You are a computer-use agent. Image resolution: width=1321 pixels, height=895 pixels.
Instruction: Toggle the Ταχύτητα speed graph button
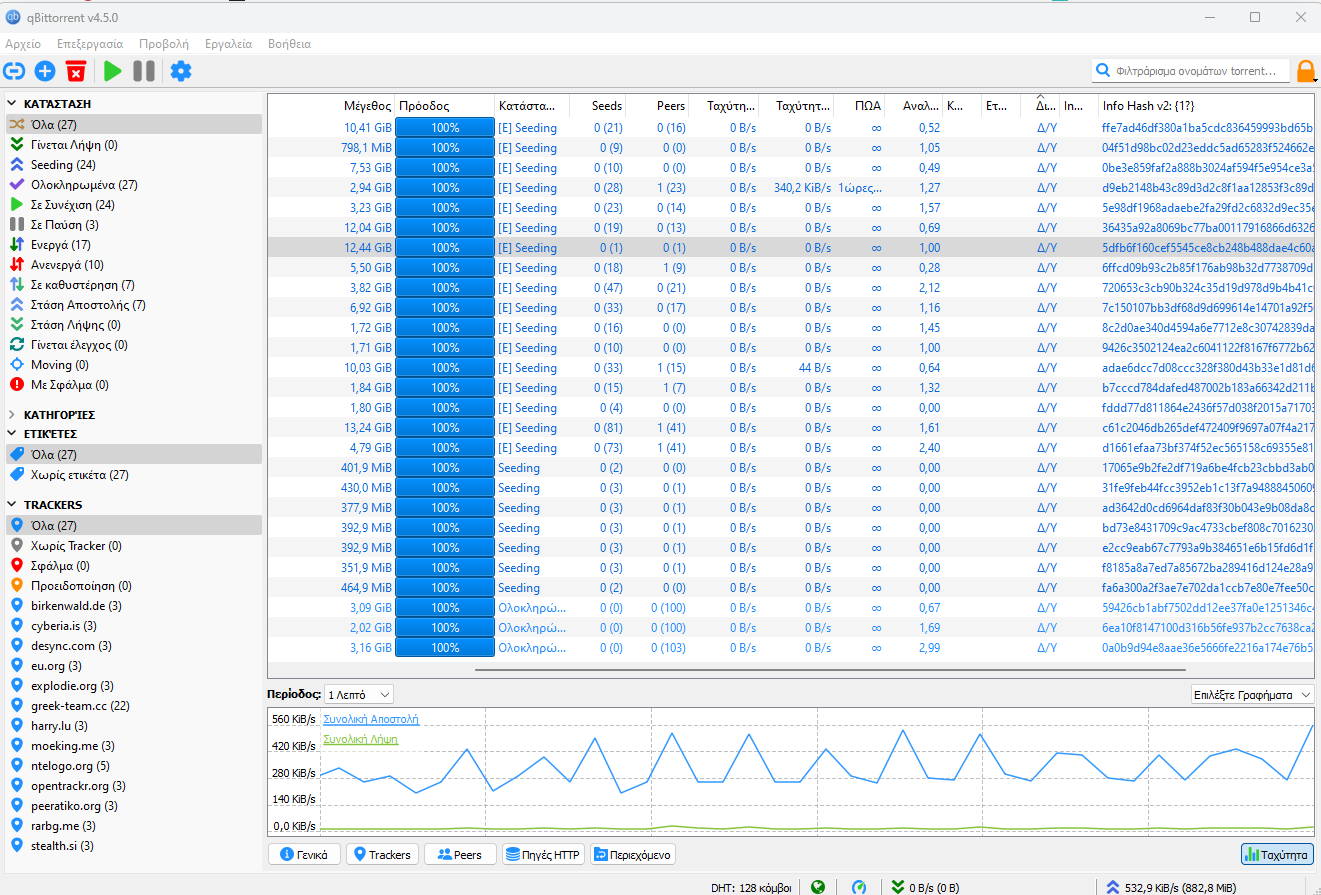1277,854
